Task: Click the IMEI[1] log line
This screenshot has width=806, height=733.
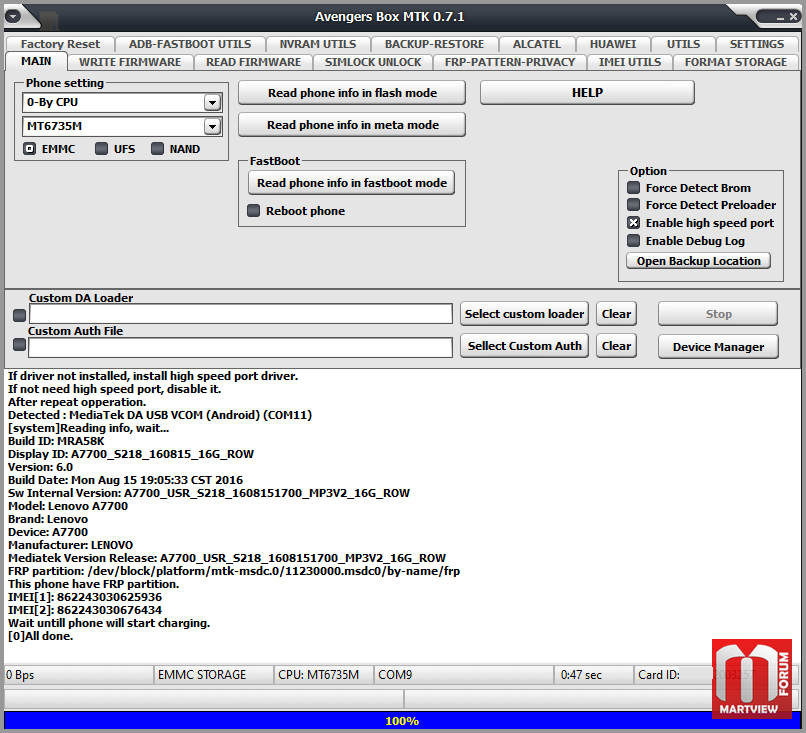Action: click(x=85, y=597)
